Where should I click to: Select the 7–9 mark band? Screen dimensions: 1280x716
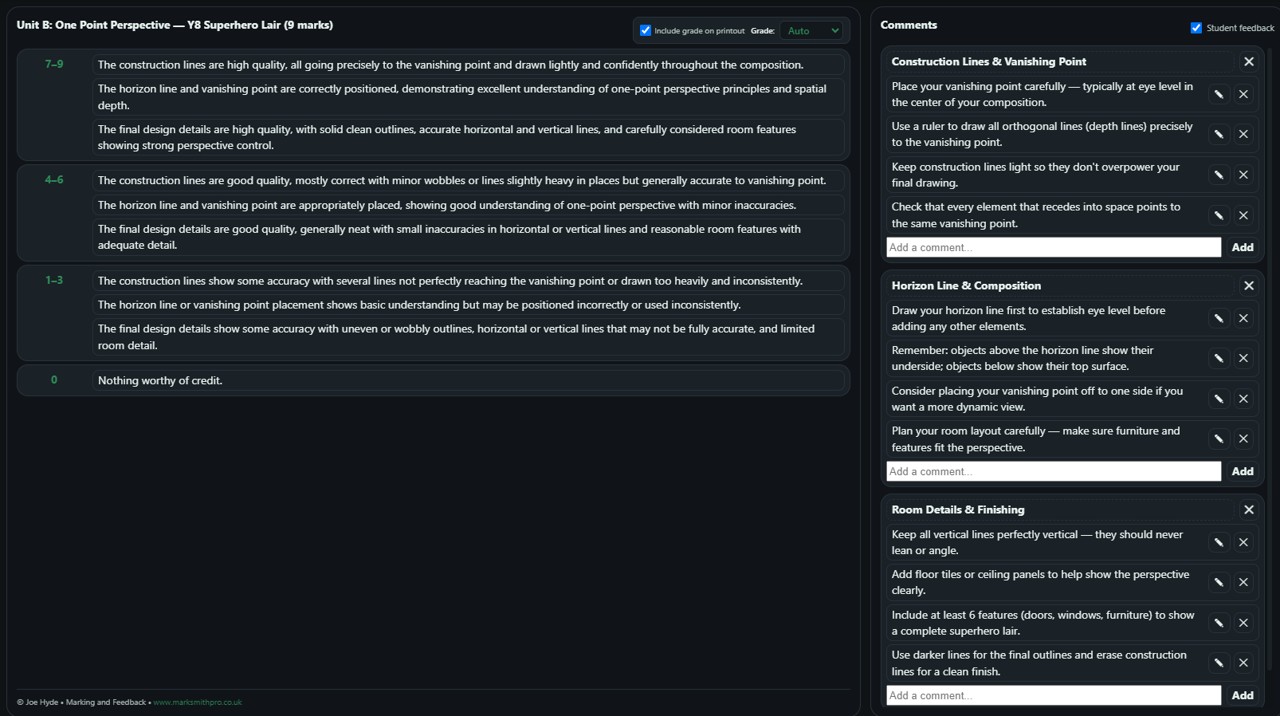click(54, 64)
